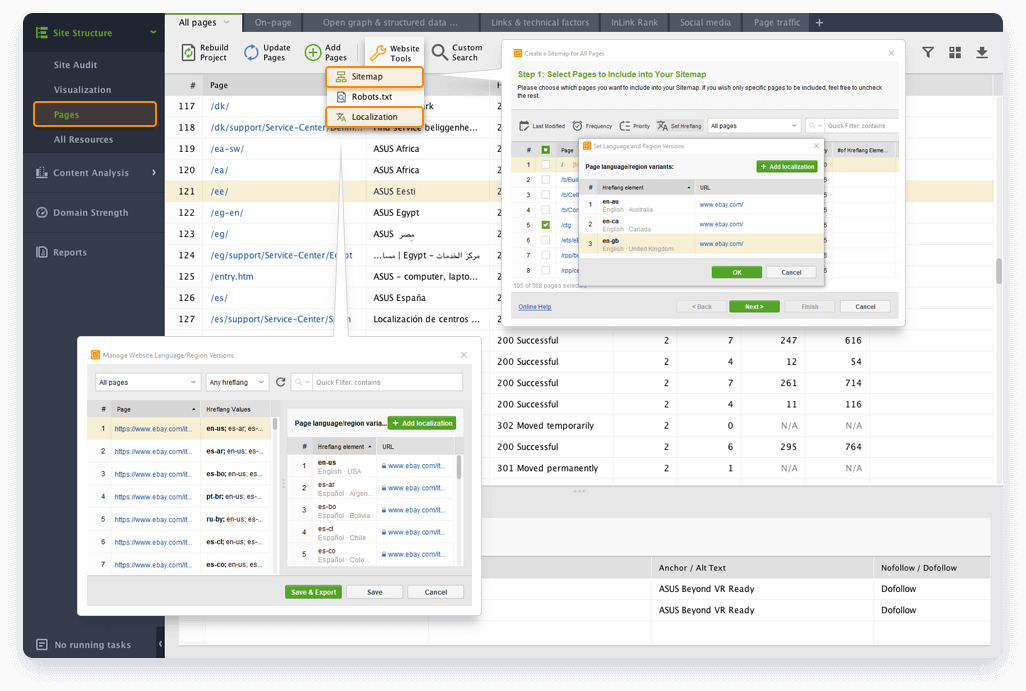Click refresh icon in Manage Language/Region dialog

coord(281,382)
